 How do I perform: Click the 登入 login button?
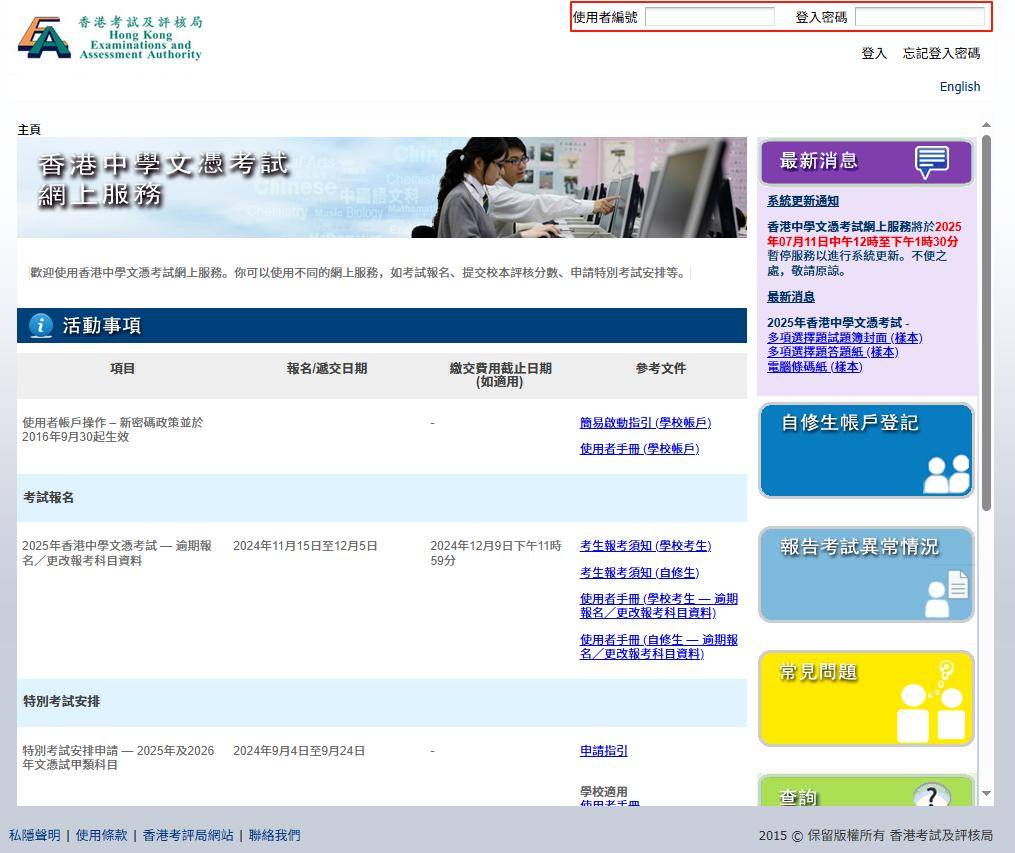coord(874,53)
